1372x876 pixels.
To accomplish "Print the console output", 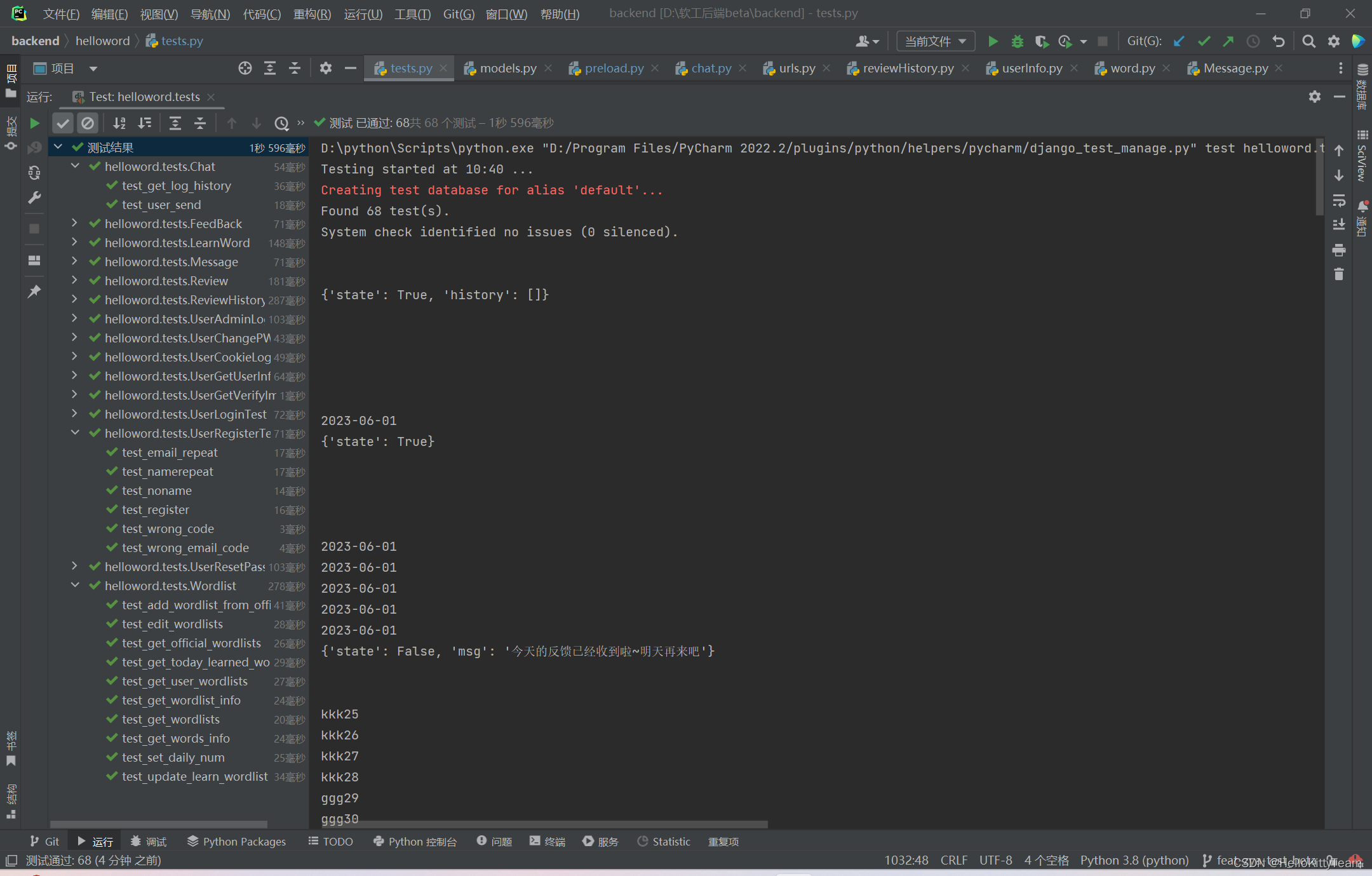I will 1339,250.
